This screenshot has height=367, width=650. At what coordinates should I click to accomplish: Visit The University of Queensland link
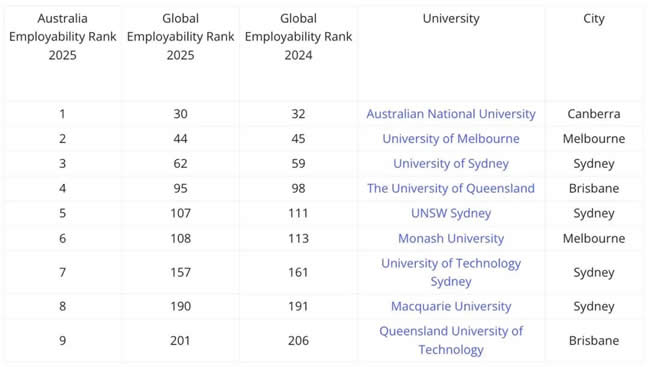pos(451,188)
